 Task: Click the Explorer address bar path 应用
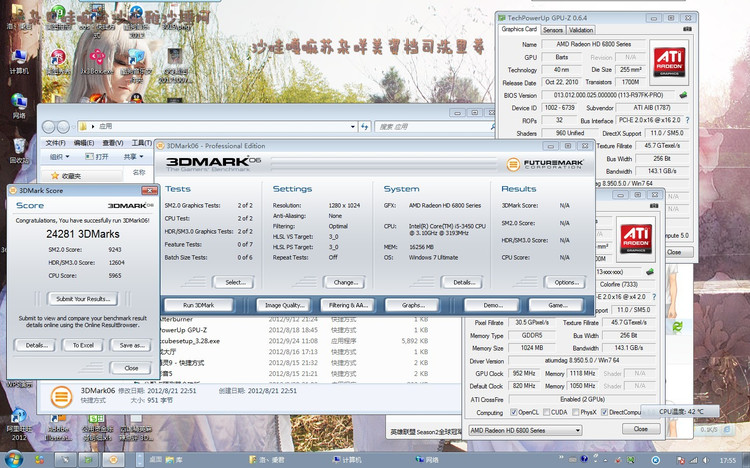point(105,126)
